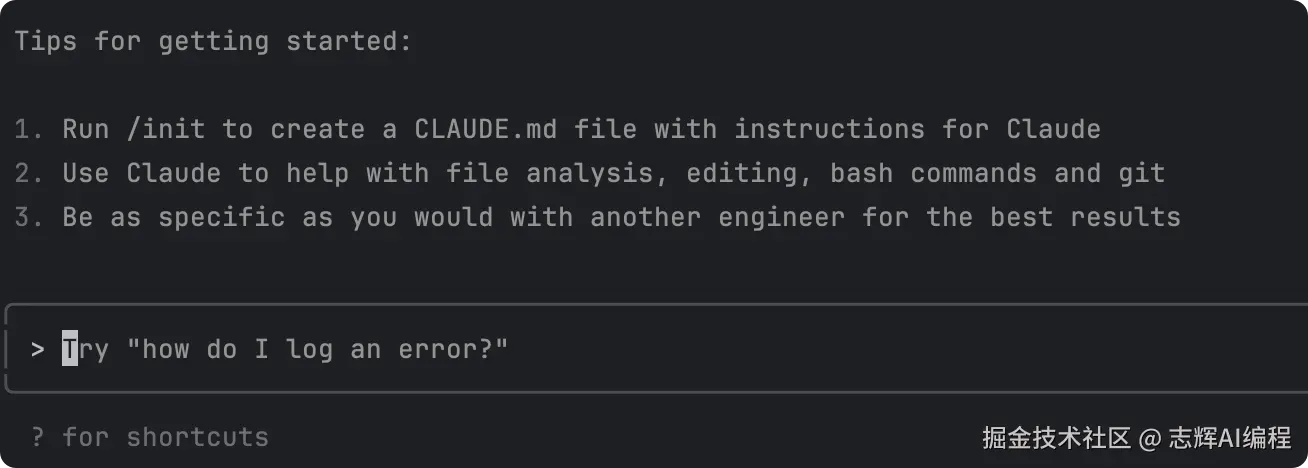
Task: Click the "@" symbol in the watermark
Action: point(1150,438)
